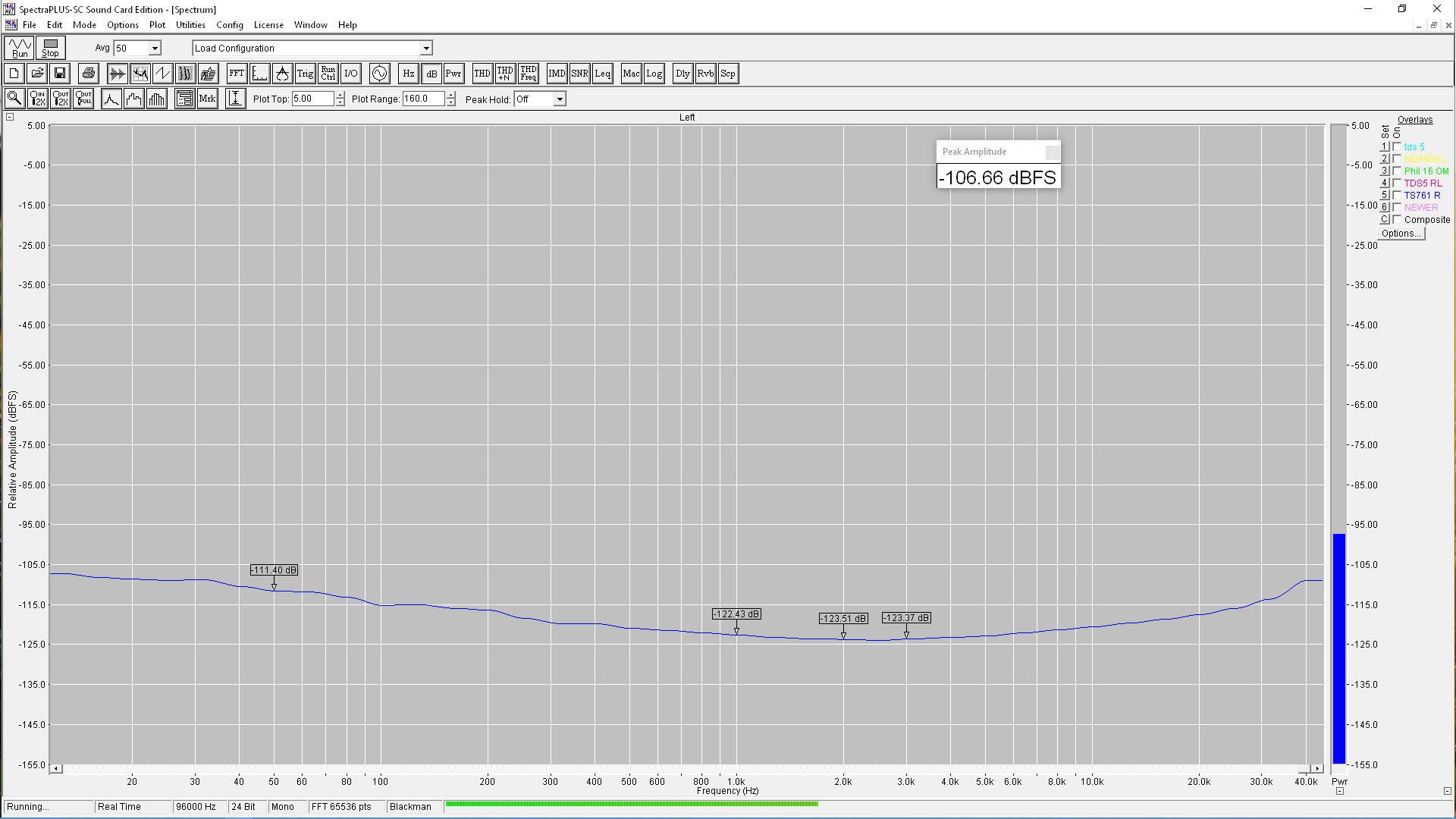The image size is (1456, 819).
Task: Check the TS761 R overlay box
Action: (1397, 195)
